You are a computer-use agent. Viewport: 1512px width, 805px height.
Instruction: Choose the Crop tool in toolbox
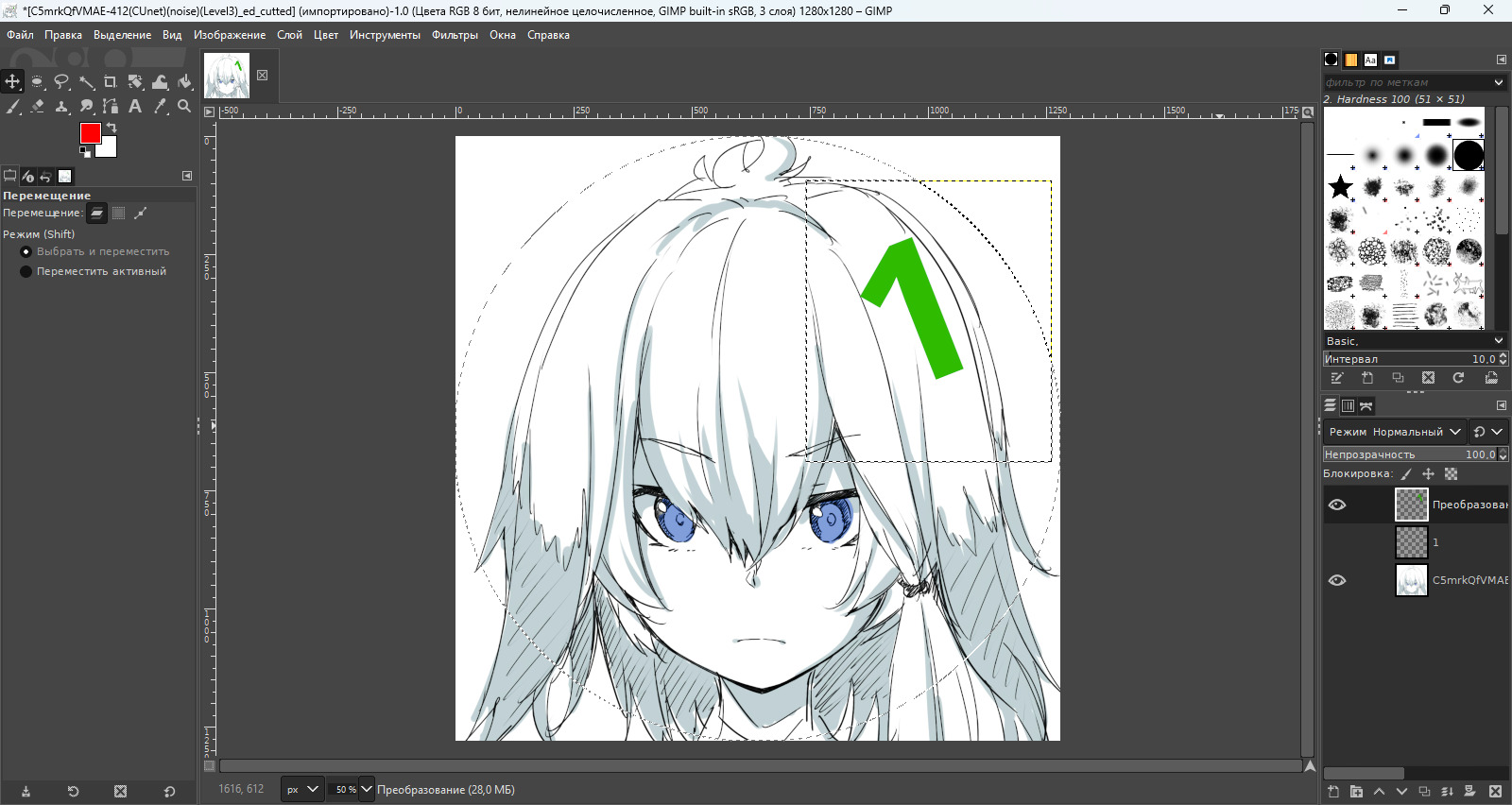click(x=111, y=82)
